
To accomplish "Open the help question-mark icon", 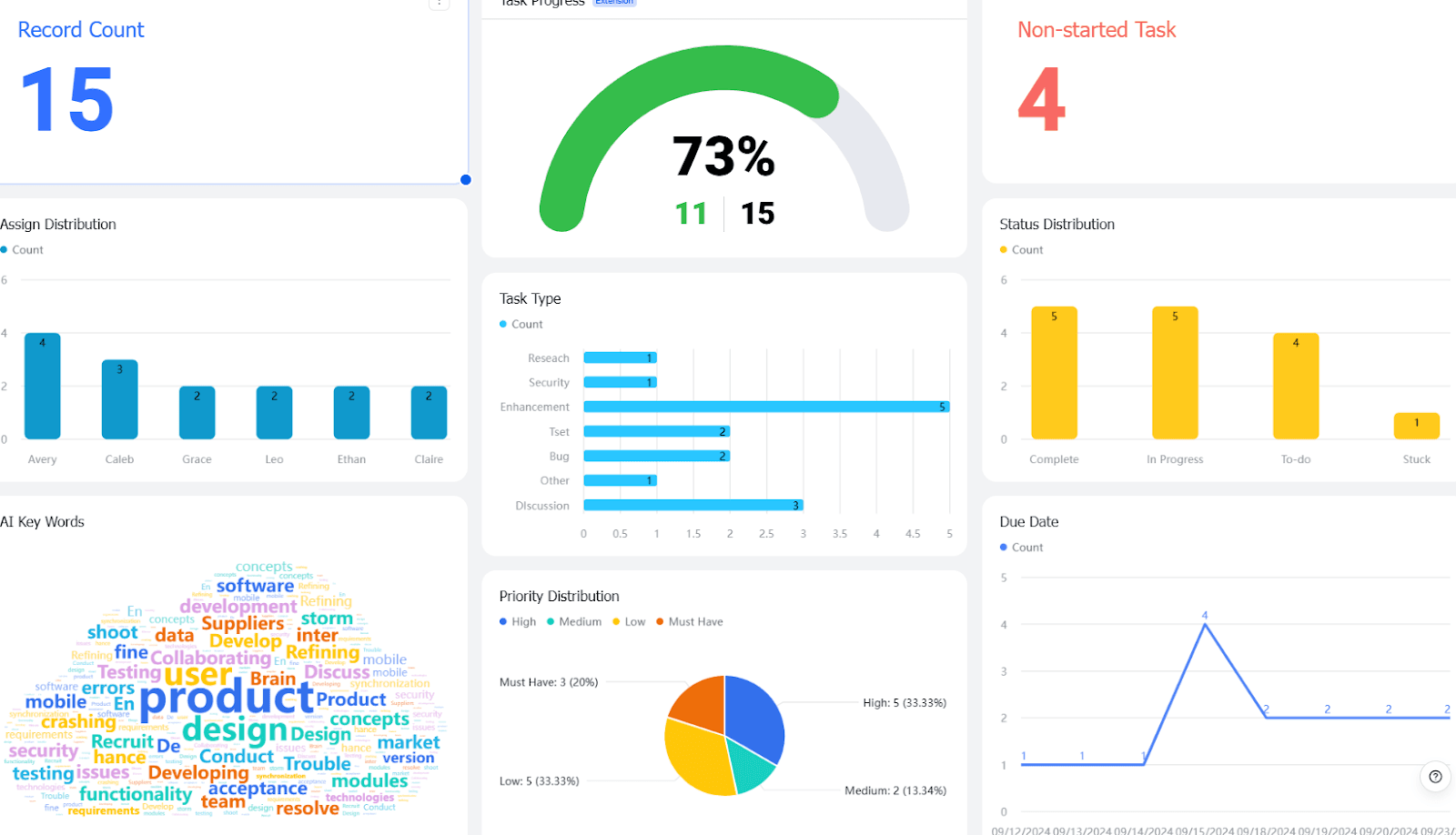I will (x=1435, y=776).
